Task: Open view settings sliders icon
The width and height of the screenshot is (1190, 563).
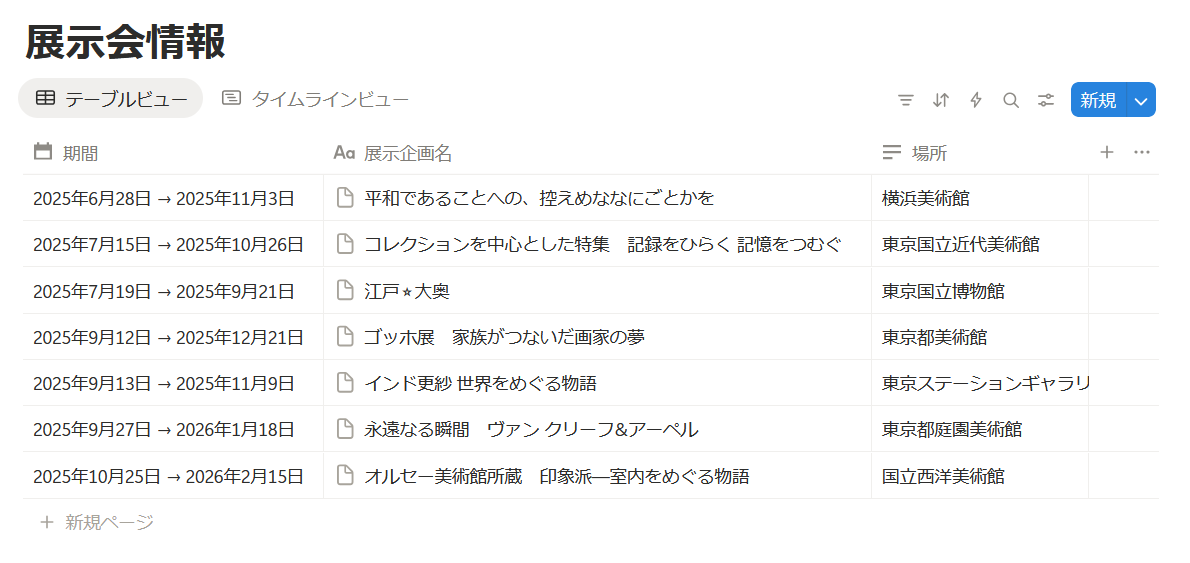Action: [1047, 100]
